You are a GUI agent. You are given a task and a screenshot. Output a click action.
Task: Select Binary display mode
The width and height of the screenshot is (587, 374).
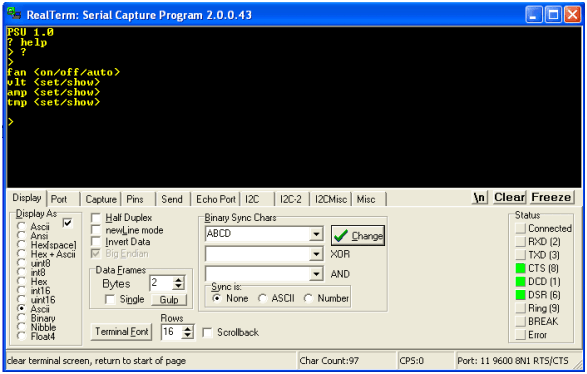21,318
